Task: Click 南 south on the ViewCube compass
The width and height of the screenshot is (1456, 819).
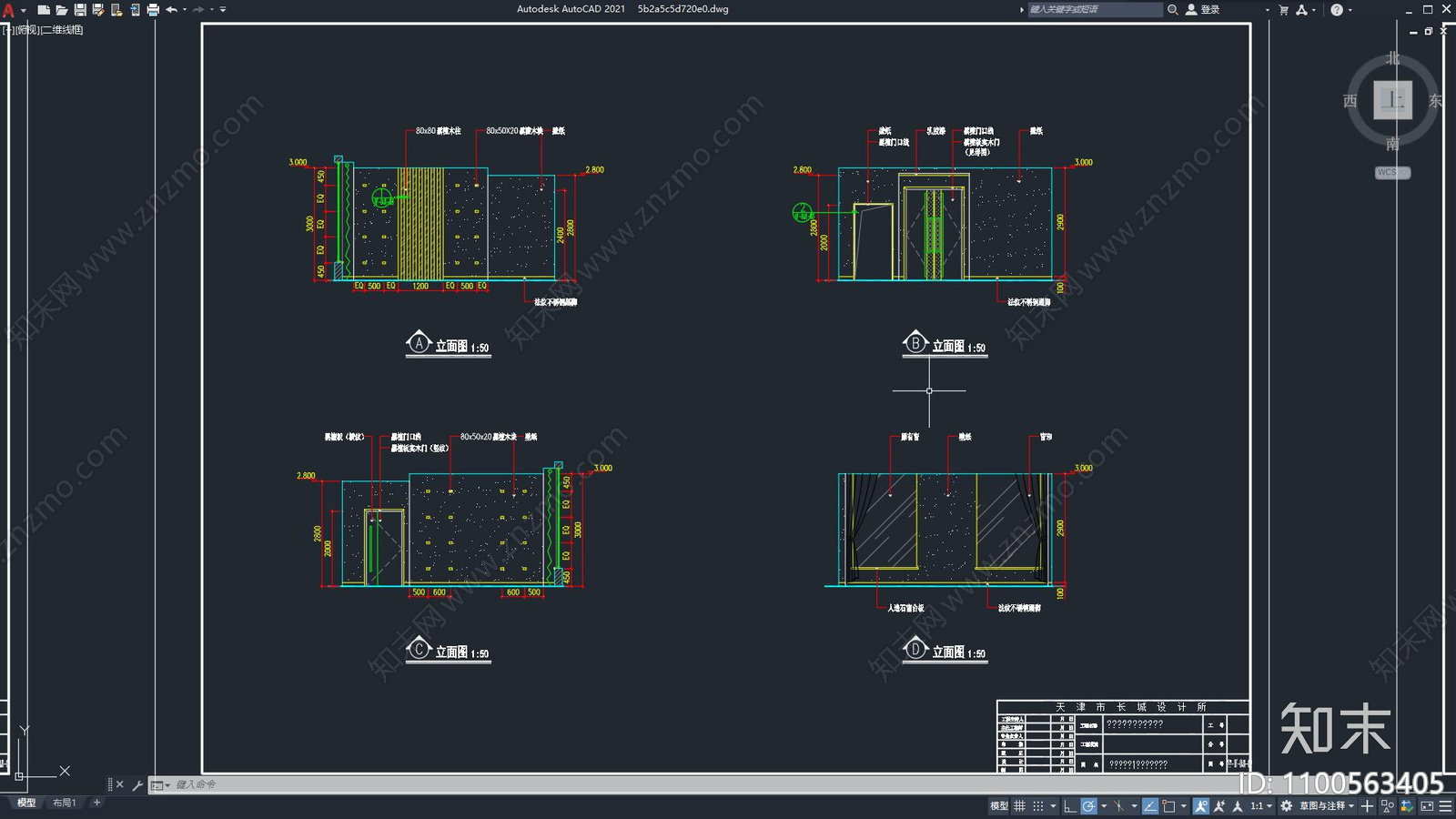Action: tap(1392, 144)
